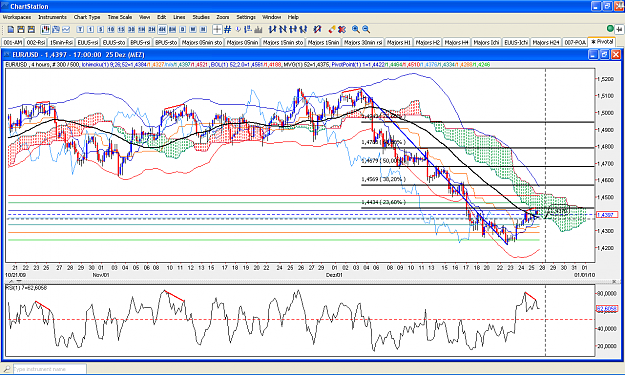Open the Help menu

pos(293,17)
